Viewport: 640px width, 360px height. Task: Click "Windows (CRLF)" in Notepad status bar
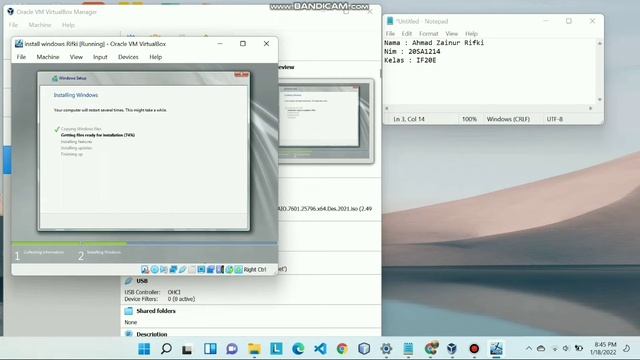pyautogui.click(x=508, y=119)
